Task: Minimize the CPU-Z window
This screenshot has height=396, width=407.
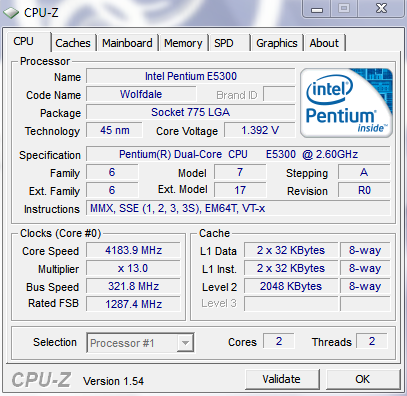Action: point(317,9)
